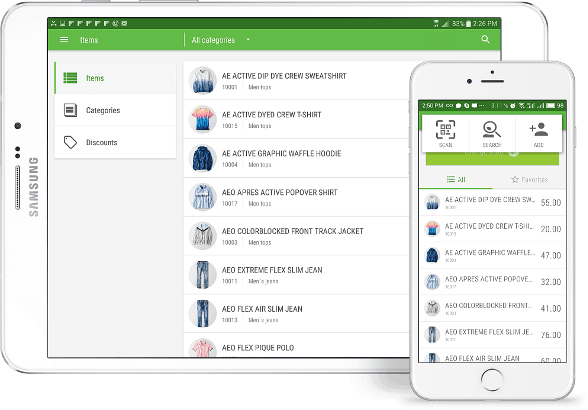
Task: Click the AEO Flex Pique Polo thumbnail
Action: coord(202,347)
